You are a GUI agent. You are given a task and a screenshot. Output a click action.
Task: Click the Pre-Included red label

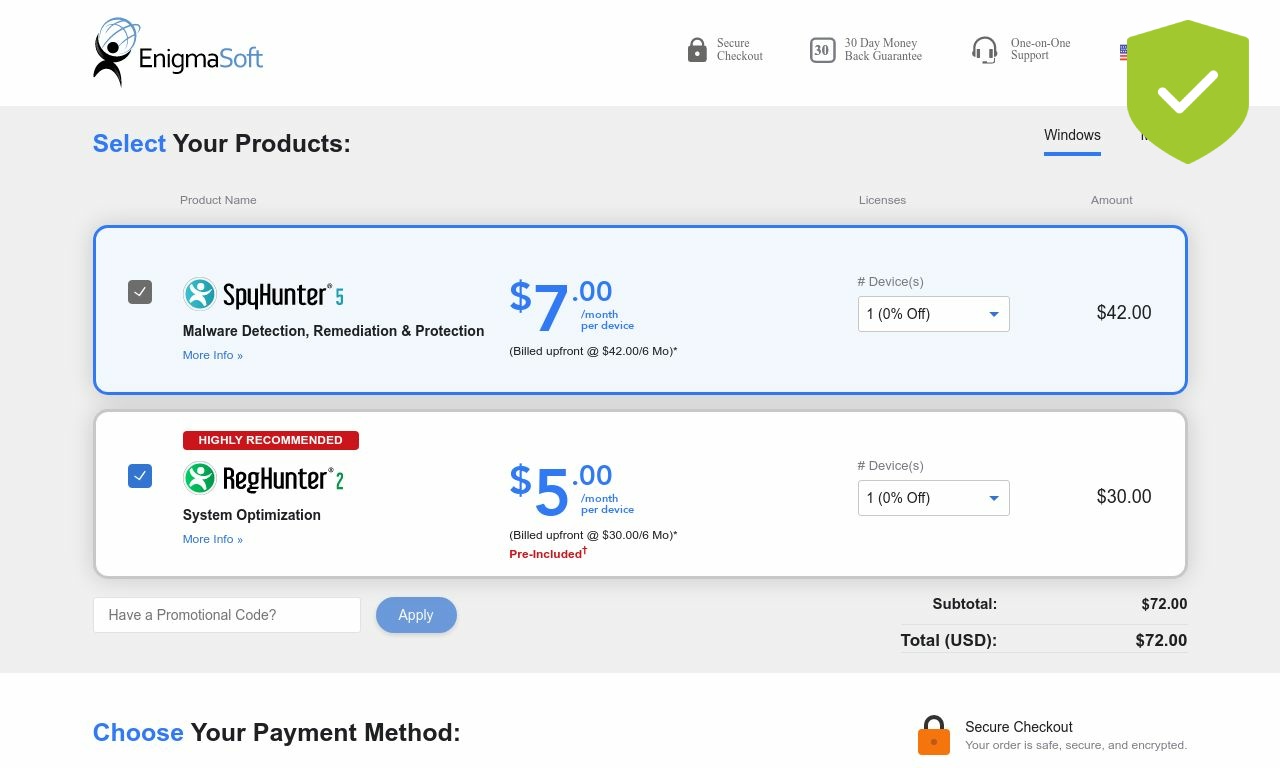tap(548, 553)
